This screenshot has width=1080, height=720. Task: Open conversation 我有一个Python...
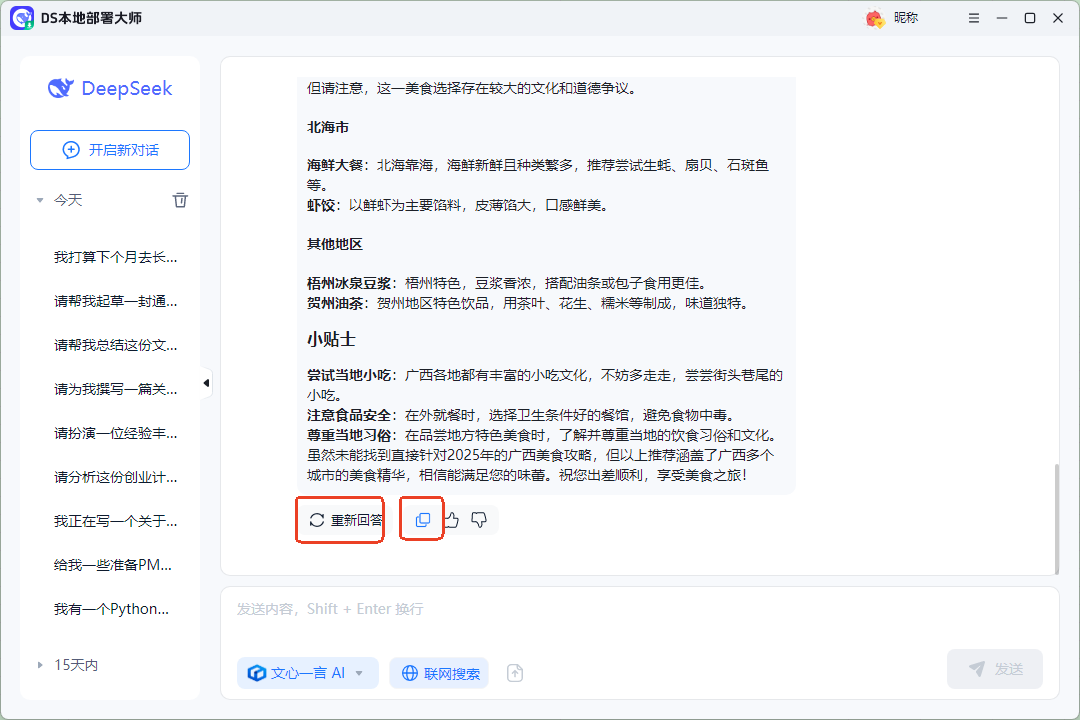[112, 609]
